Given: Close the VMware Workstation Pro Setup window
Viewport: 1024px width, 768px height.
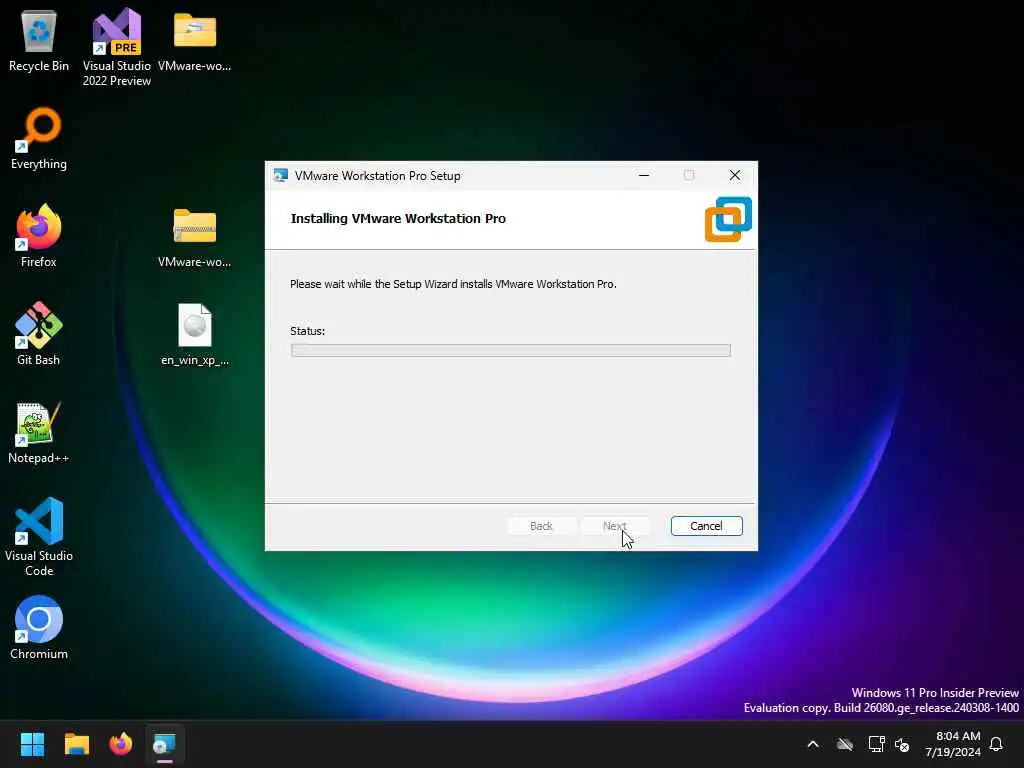Looking at the screenshot, I should 735,176.
